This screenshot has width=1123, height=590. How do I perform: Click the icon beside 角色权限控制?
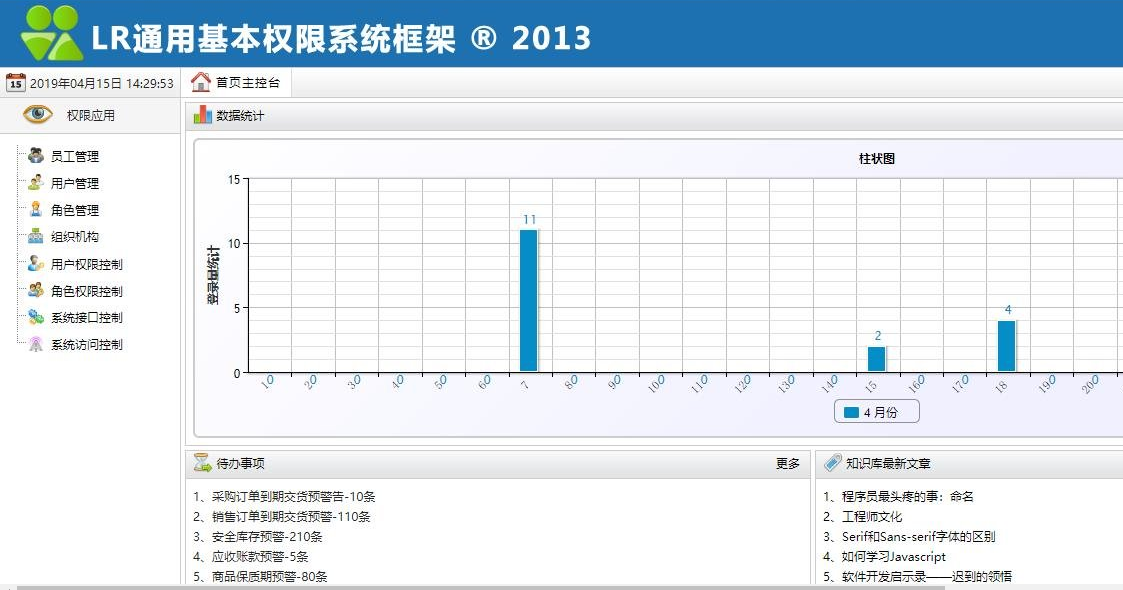coord(36,290)
